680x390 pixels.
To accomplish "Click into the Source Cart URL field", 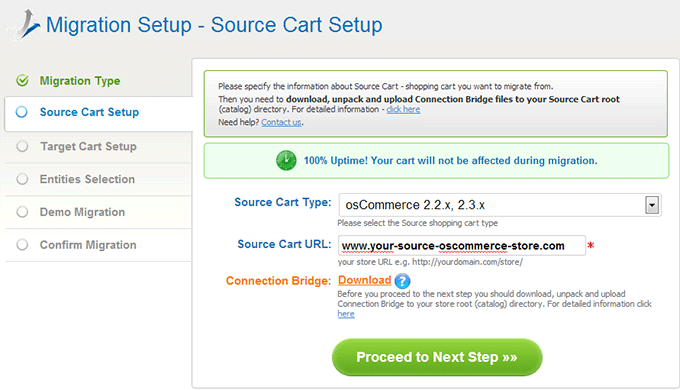I will click(462, 246).
